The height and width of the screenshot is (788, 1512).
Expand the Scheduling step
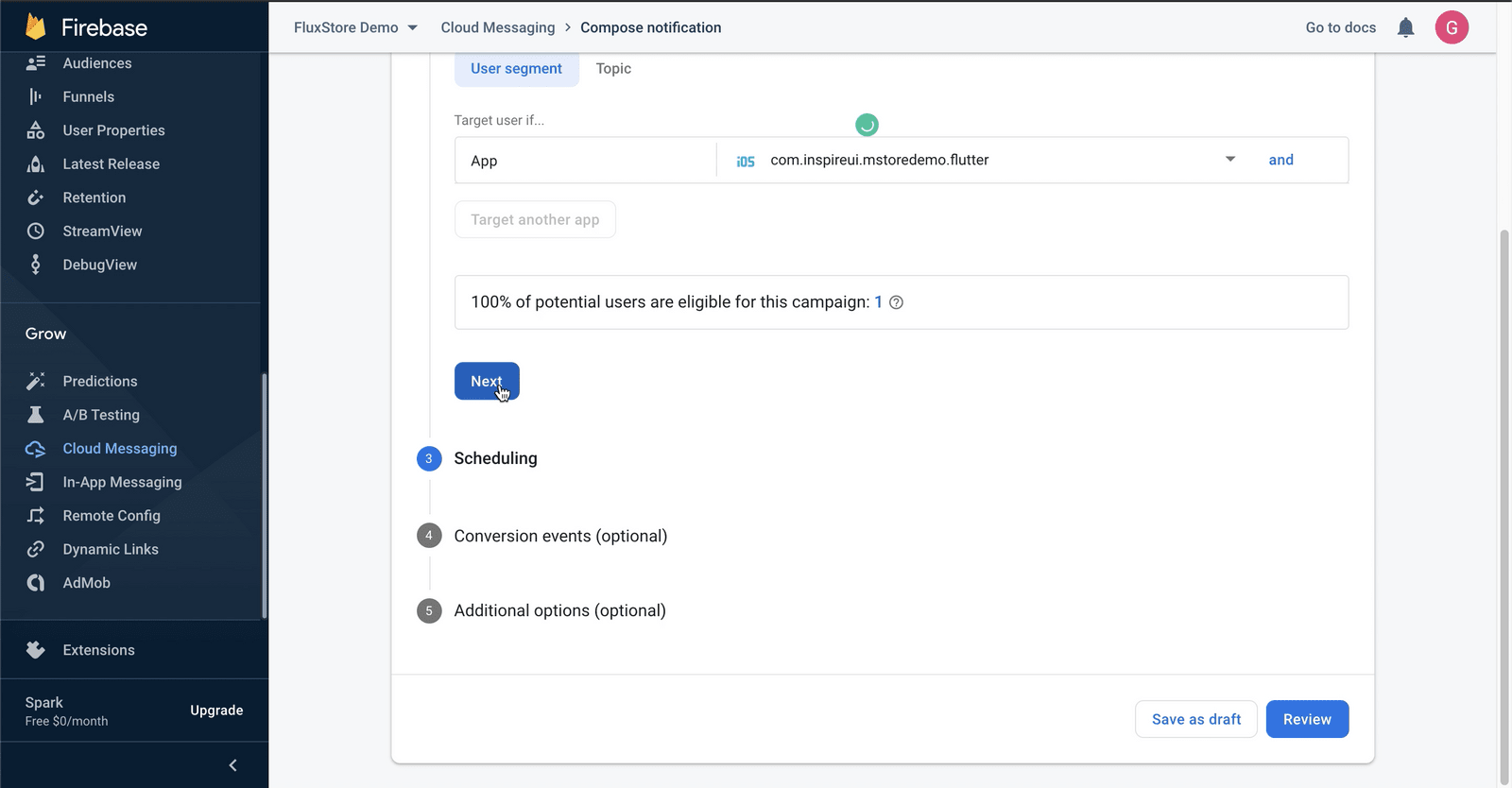click(x=495, y=458)
